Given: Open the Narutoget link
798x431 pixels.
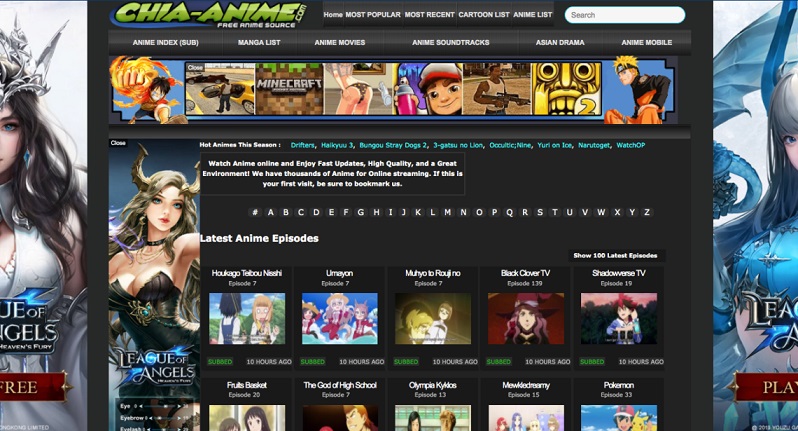Looking at the screenshot, I should [x=593, y=145].
